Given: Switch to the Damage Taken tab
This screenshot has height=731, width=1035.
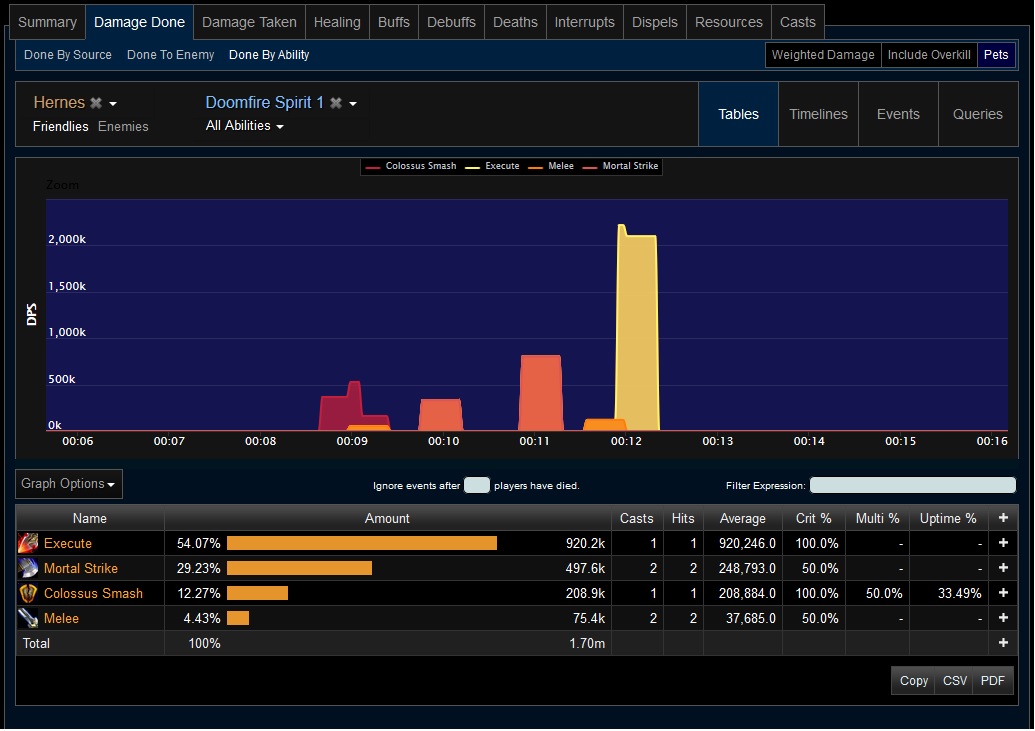Looking at the screenshot, I should tap(250, 22).
